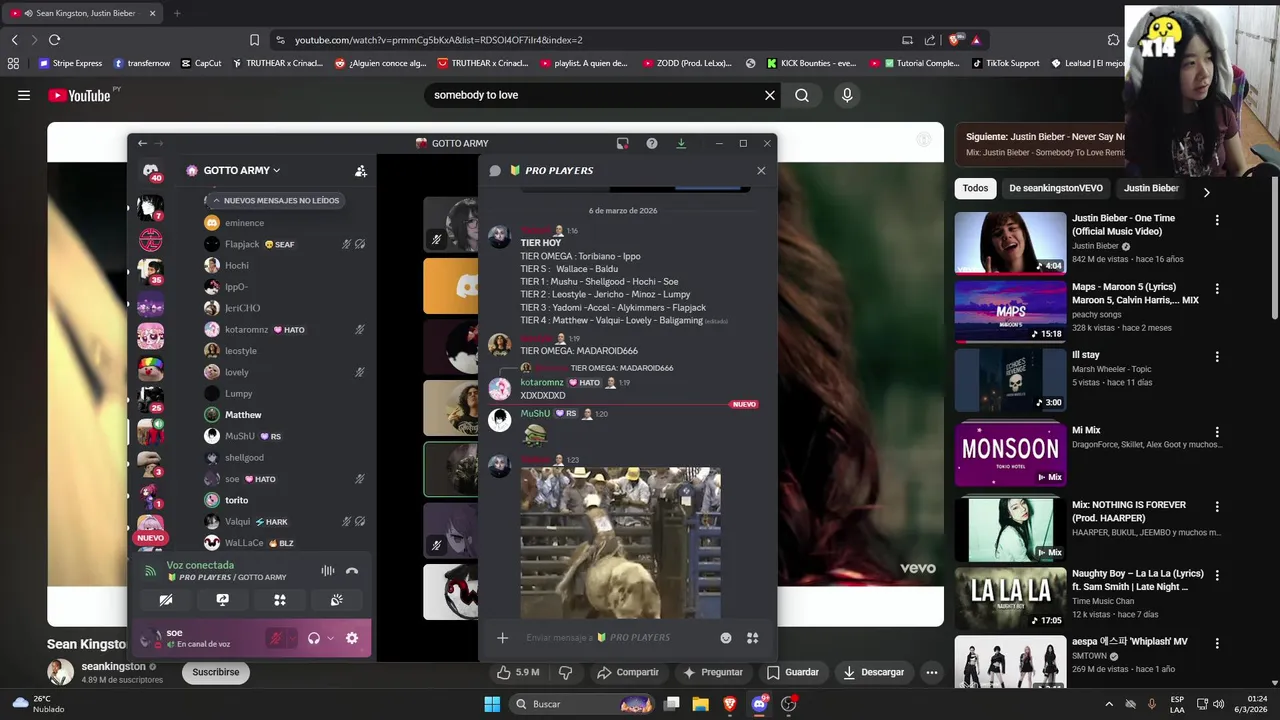
Task: Reload the browser page
Action: (54, 40)
